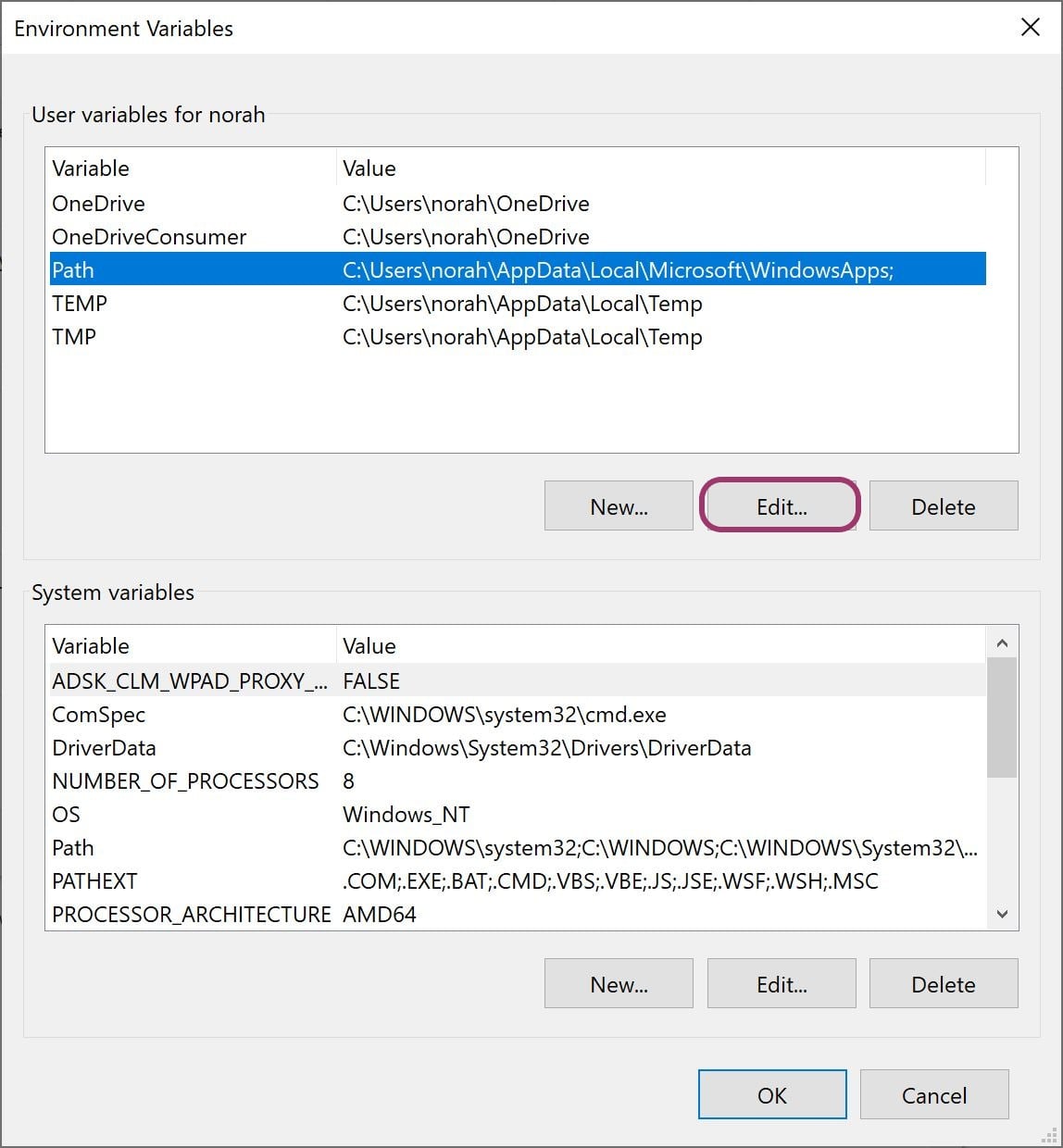Click Delete under User variables
Screen dimensions: 1063x1148
tap(944, 505)
